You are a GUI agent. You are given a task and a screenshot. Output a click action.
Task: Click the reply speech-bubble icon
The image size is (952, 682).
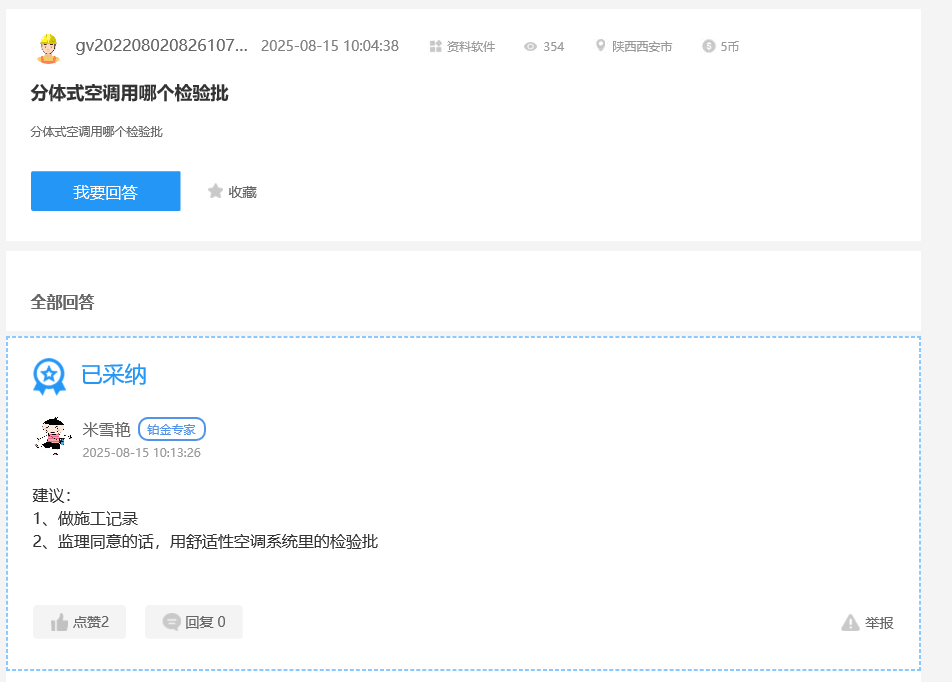tap(171, 621)
